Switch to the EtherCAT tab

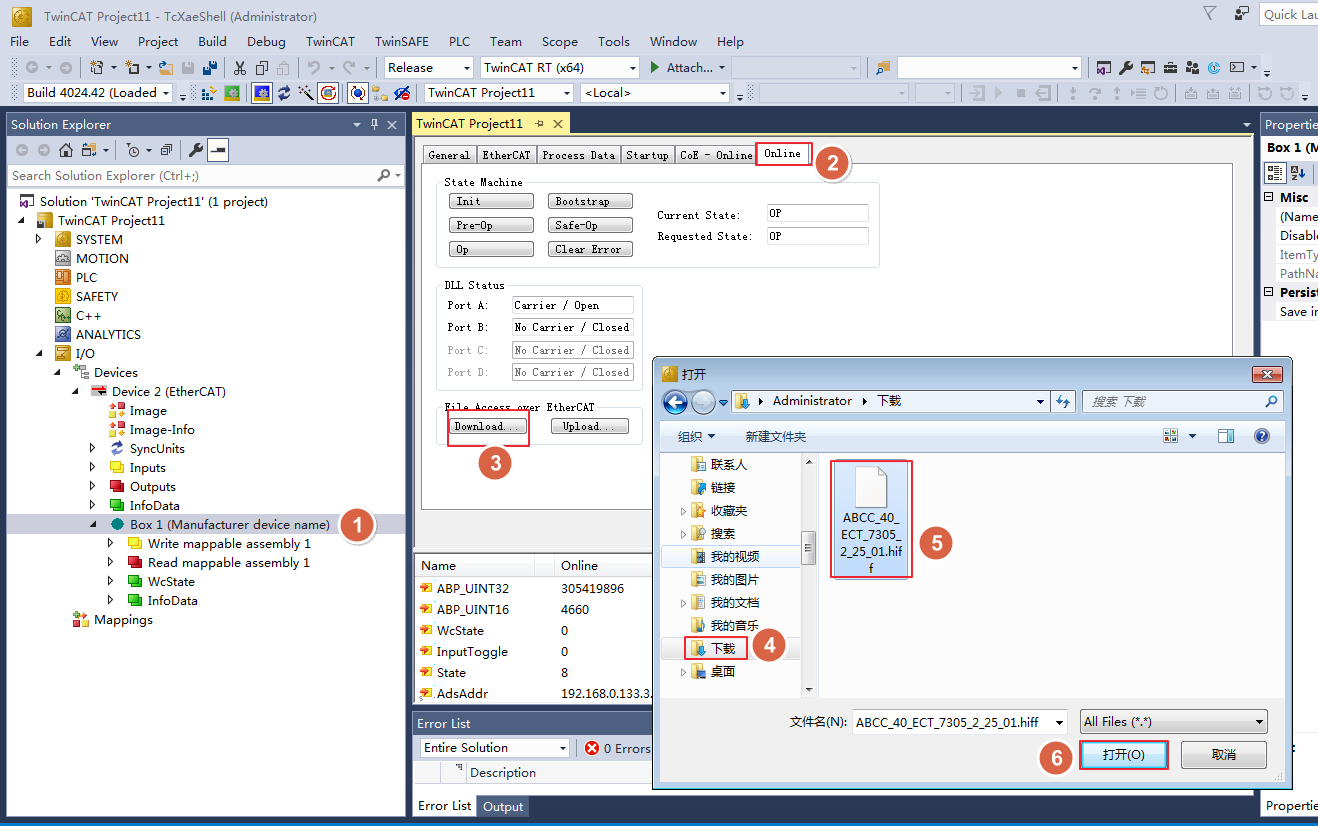click(x=506, y=155)
